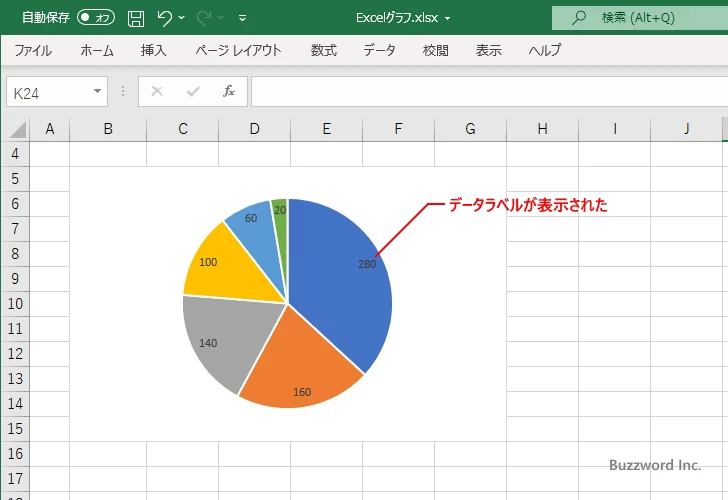728x500 pixels.
Task: Click the Enter checkmark formula icon
Action: tap(193, 91)
